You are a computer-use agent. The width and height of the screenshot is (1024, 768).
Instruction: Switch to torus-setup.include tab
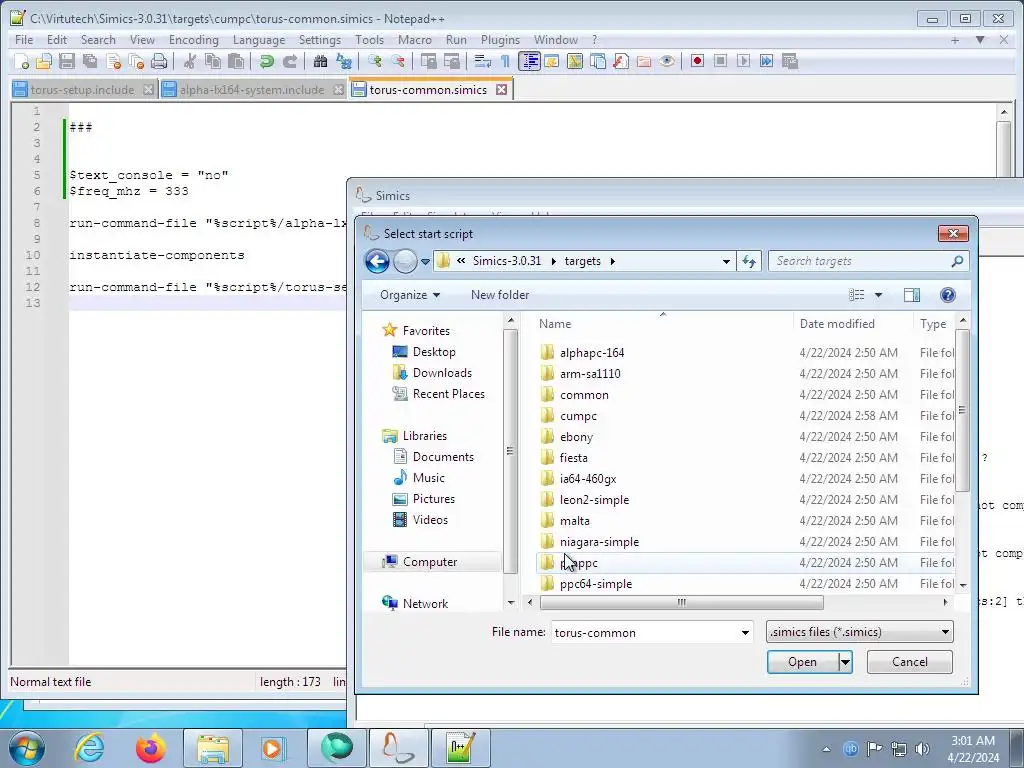82,90
